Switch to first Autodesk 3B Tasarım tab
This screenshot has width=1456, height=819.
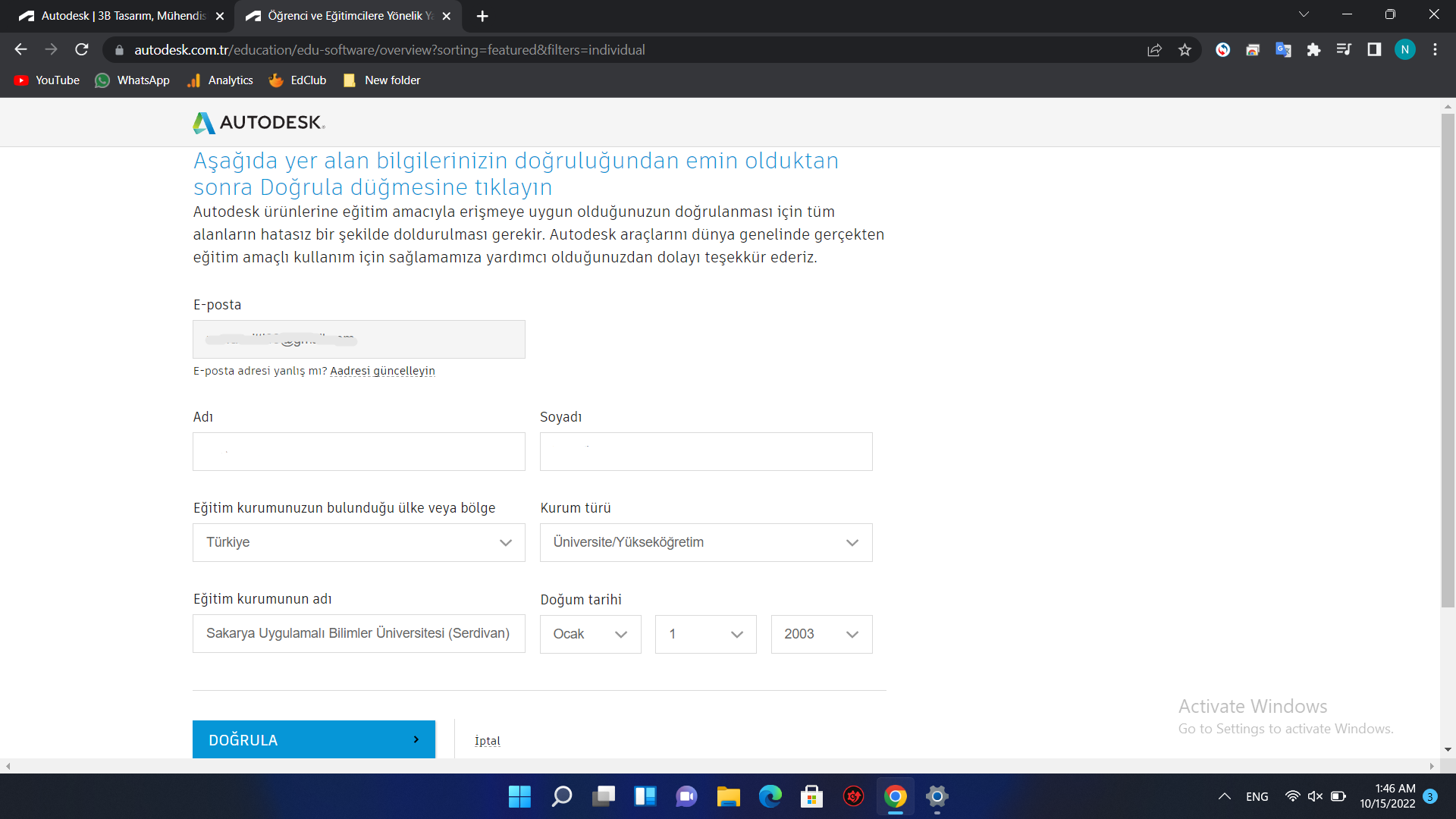(121, 16)
